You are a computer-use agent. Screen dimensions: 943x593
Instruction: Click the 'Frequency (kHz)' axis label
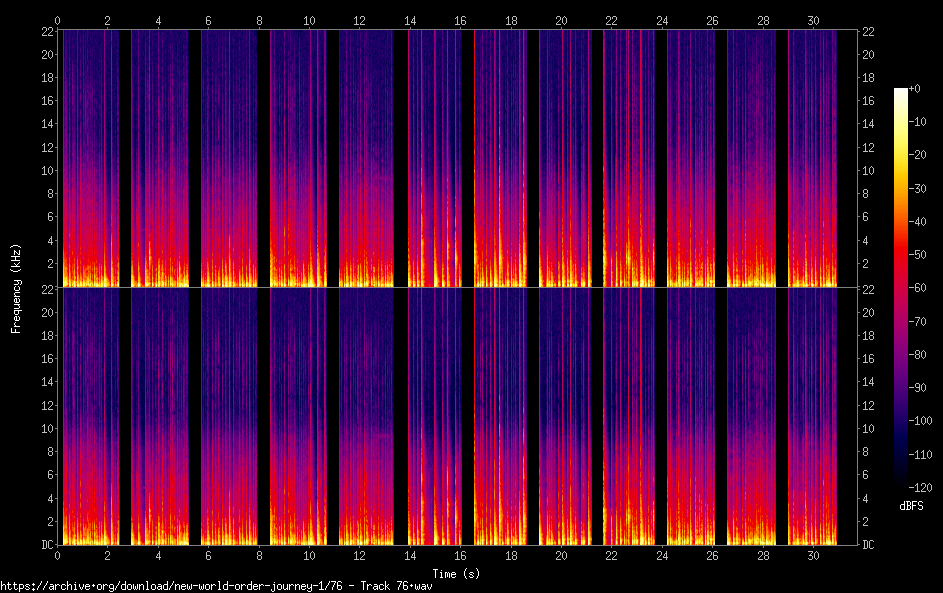16,288
